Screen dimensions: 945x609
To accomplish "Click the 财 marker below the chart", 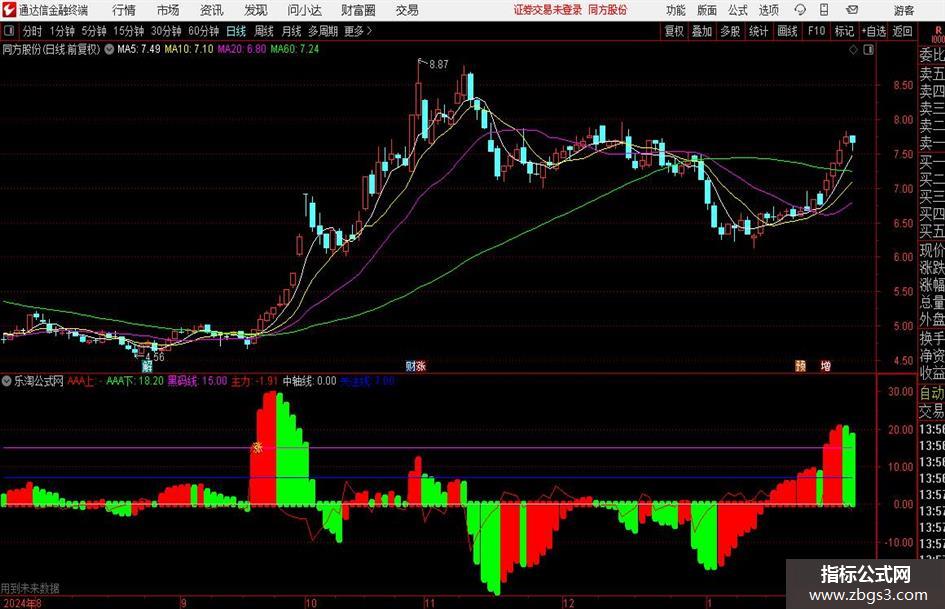I will pos(410,365).
